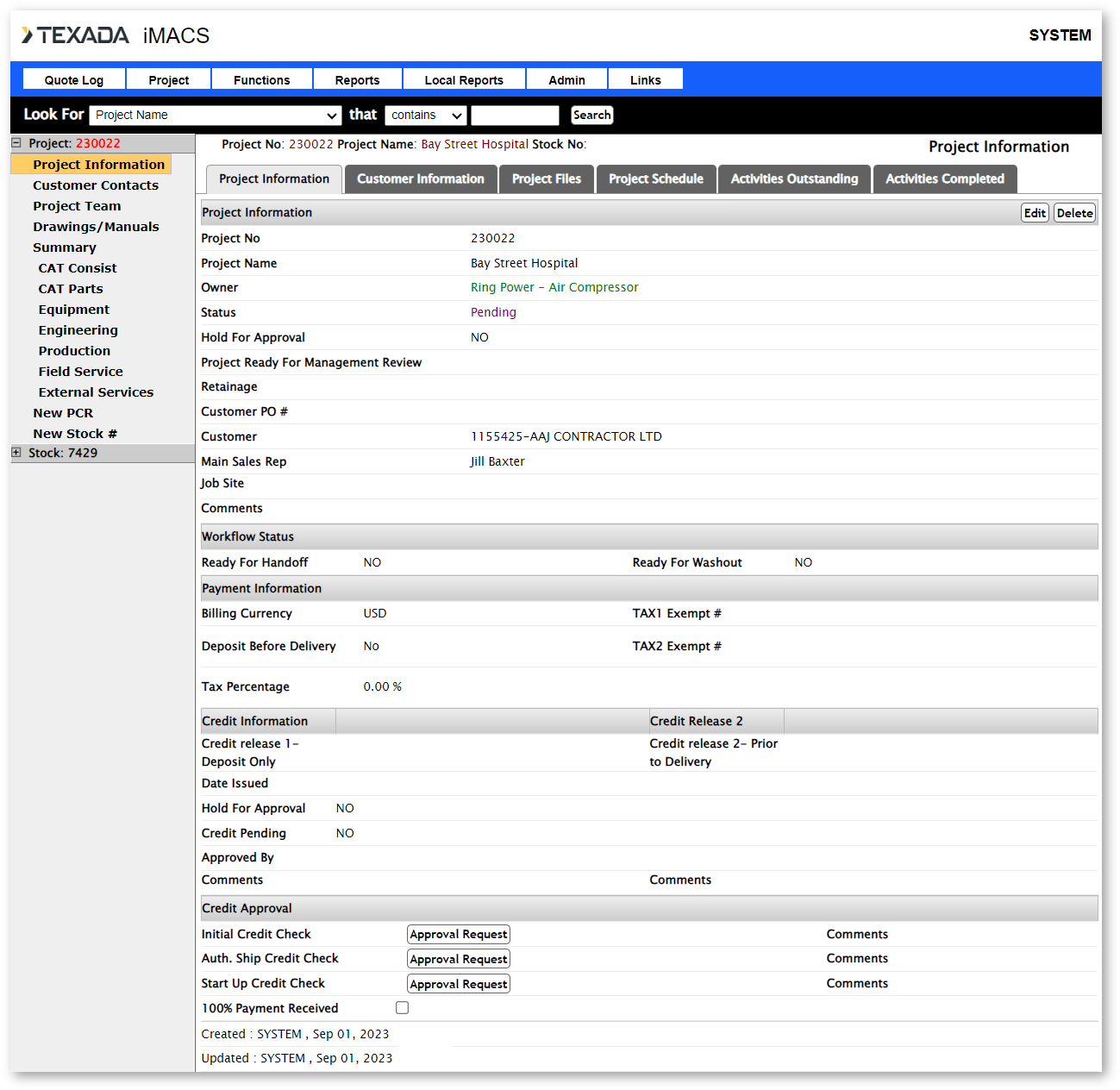Open the Local Reports menu
The width and height of the screenshot is (1120, 1090).
(x=464, y=80)
